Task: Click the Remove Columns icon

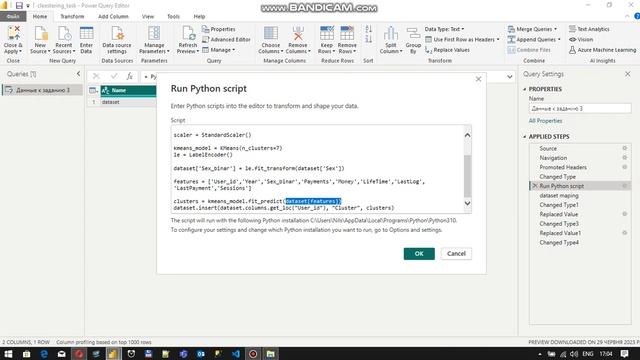Action: coord(298,39)
